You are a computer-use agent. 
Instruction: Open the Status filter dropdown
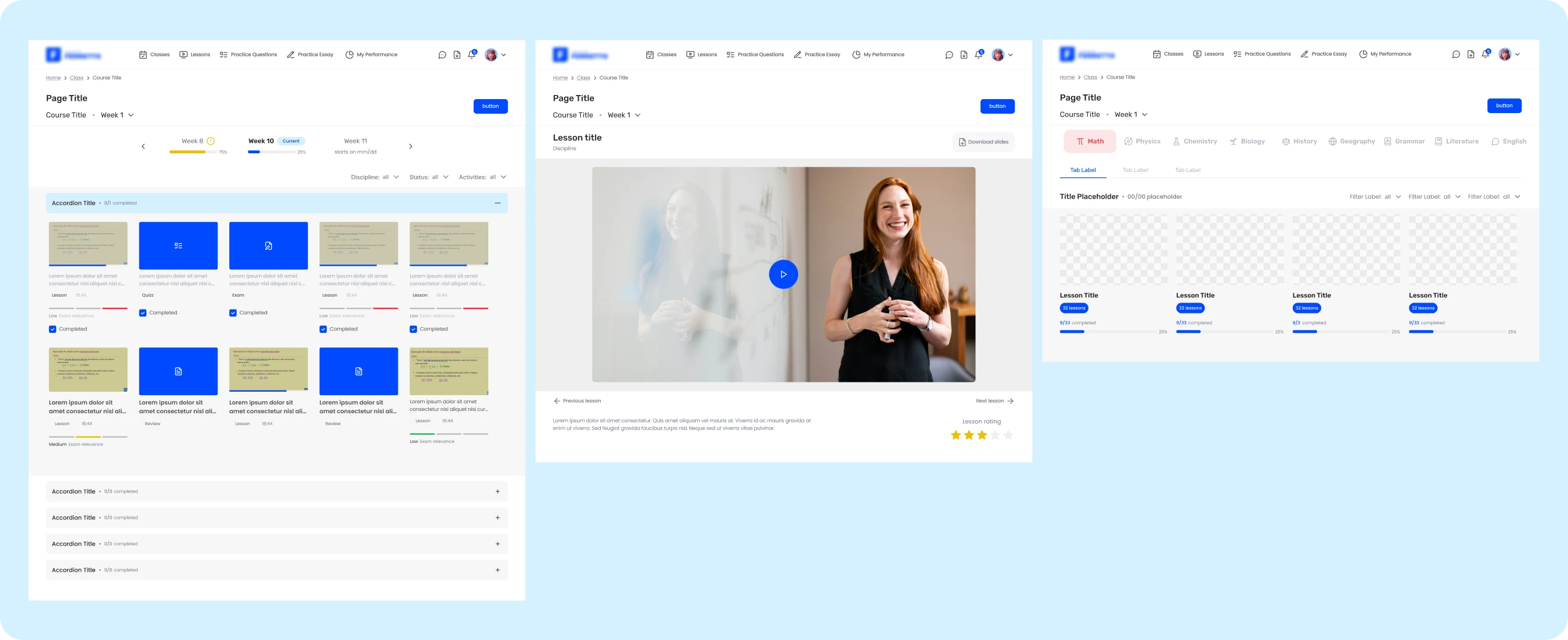429,177
